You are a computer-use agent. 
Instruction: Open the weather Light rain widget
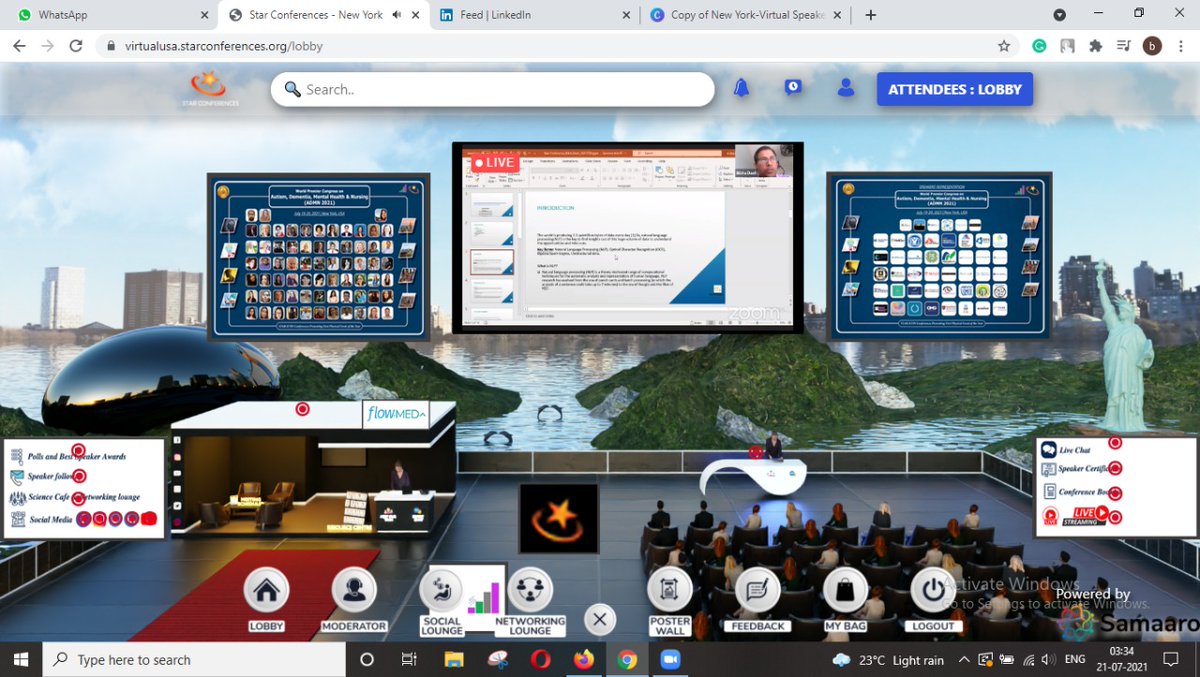888,659
